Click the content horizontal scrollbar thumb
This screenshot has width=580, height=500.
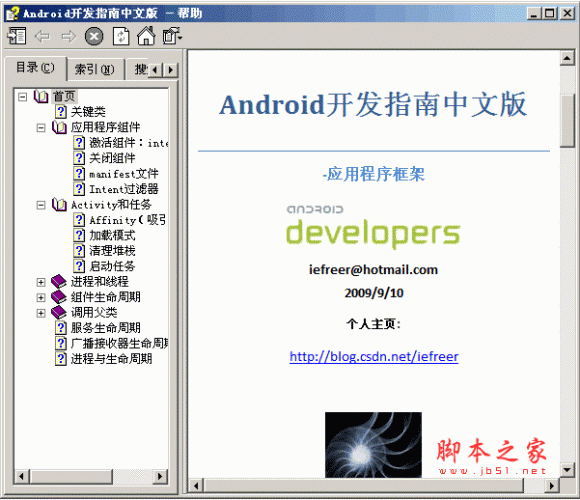tap(364, 486)
